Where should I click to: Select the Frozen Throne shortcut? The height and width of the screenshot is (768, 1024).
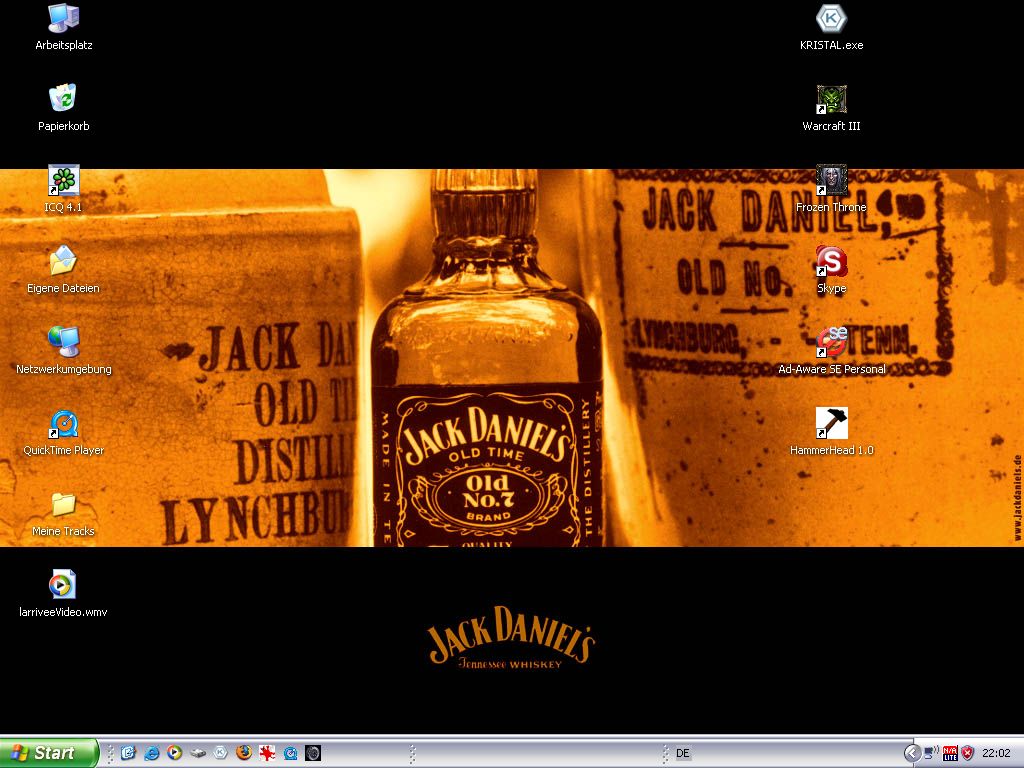coord(831,189)
